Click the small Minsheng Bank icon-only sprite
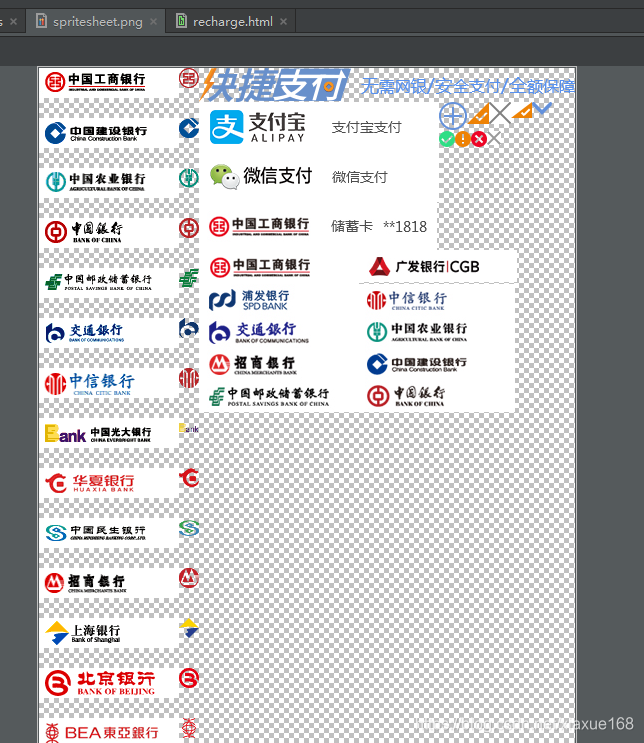Viewport: 644px width, 743px height. [x=189, y=528]
